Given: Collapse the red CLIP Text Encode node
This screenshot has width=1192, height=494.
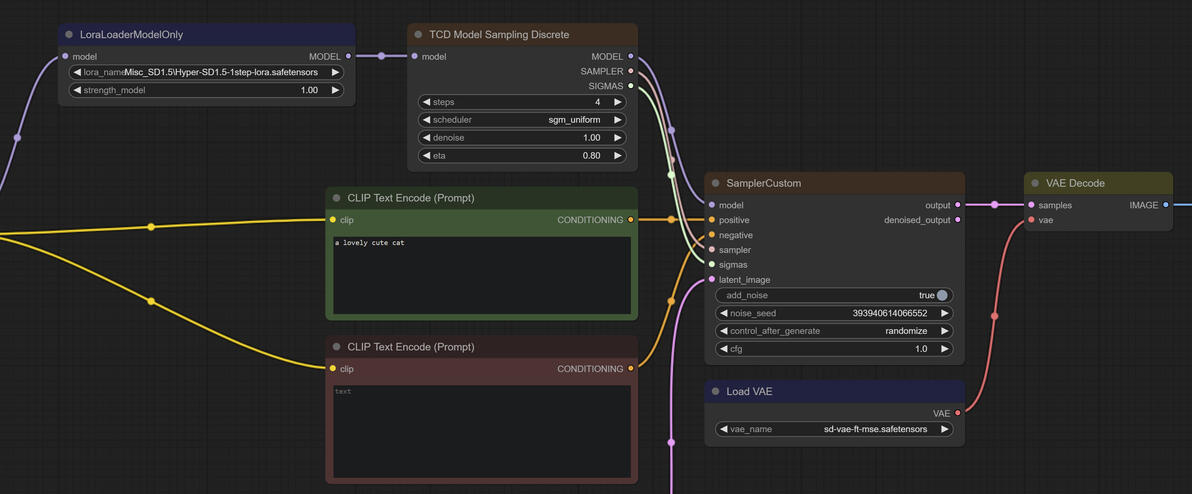Looking at the screenshot, I should click(337, 347).
